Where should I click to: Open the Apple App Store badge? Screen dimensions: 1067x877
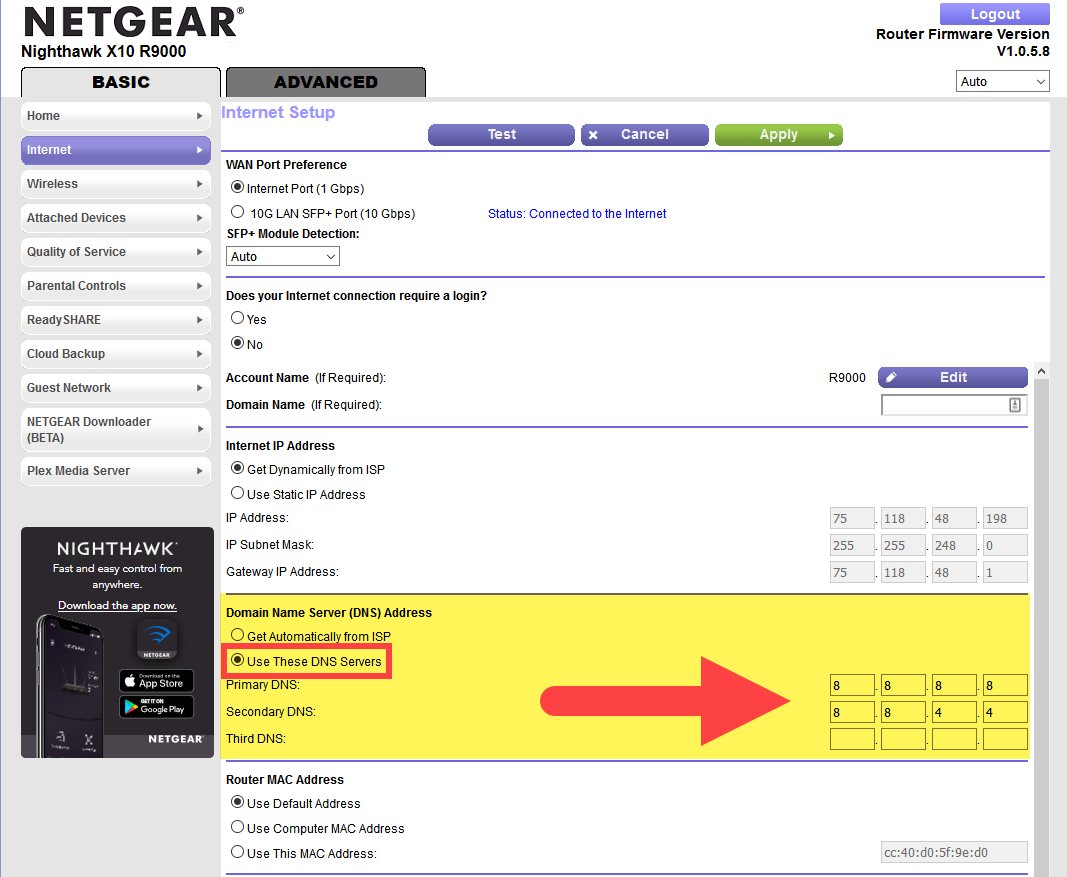pos(157,681)
